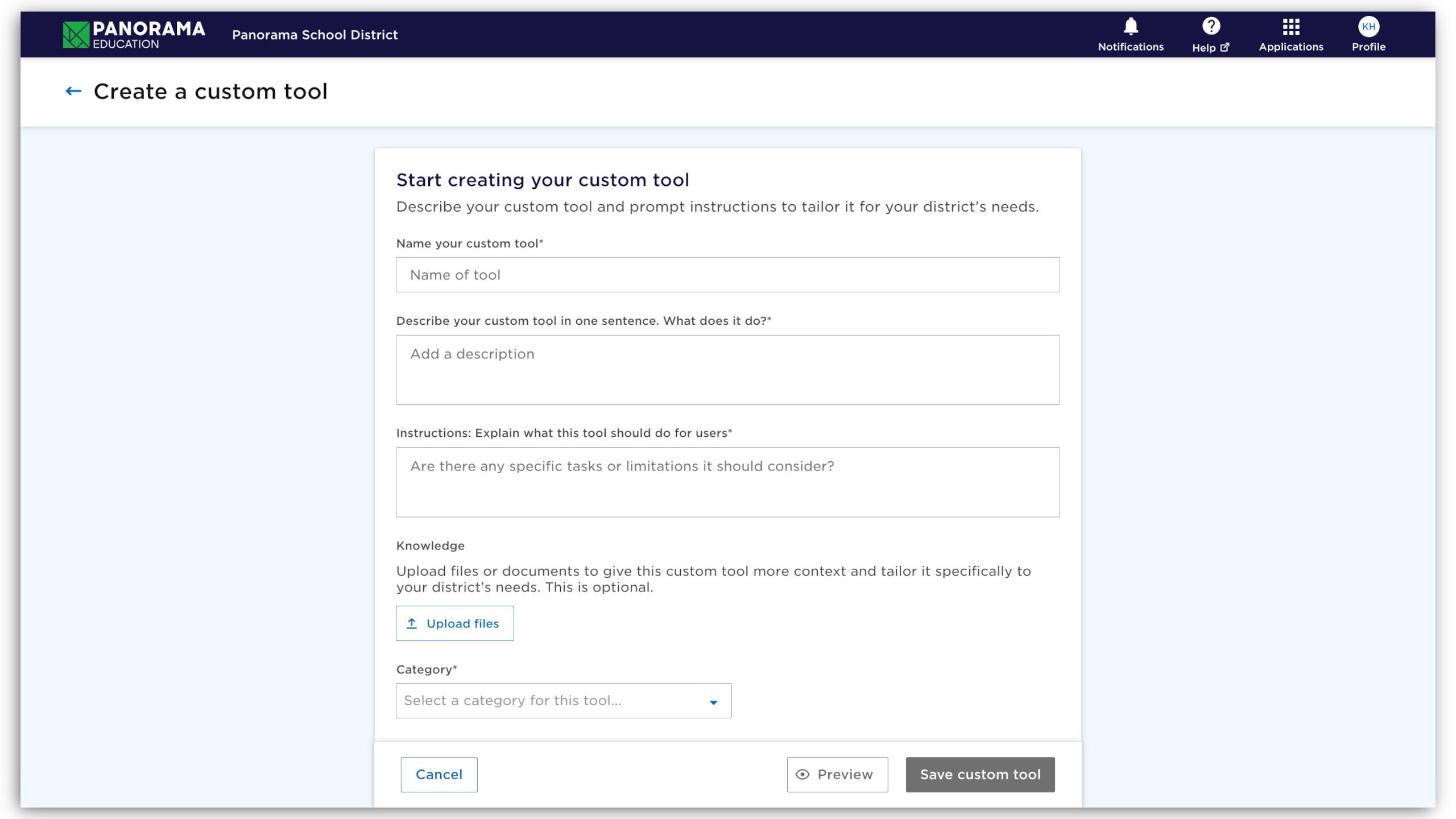Click the Instructions text area
Viewport: 1456px width, 819px height.
click(x=727, y=482)
